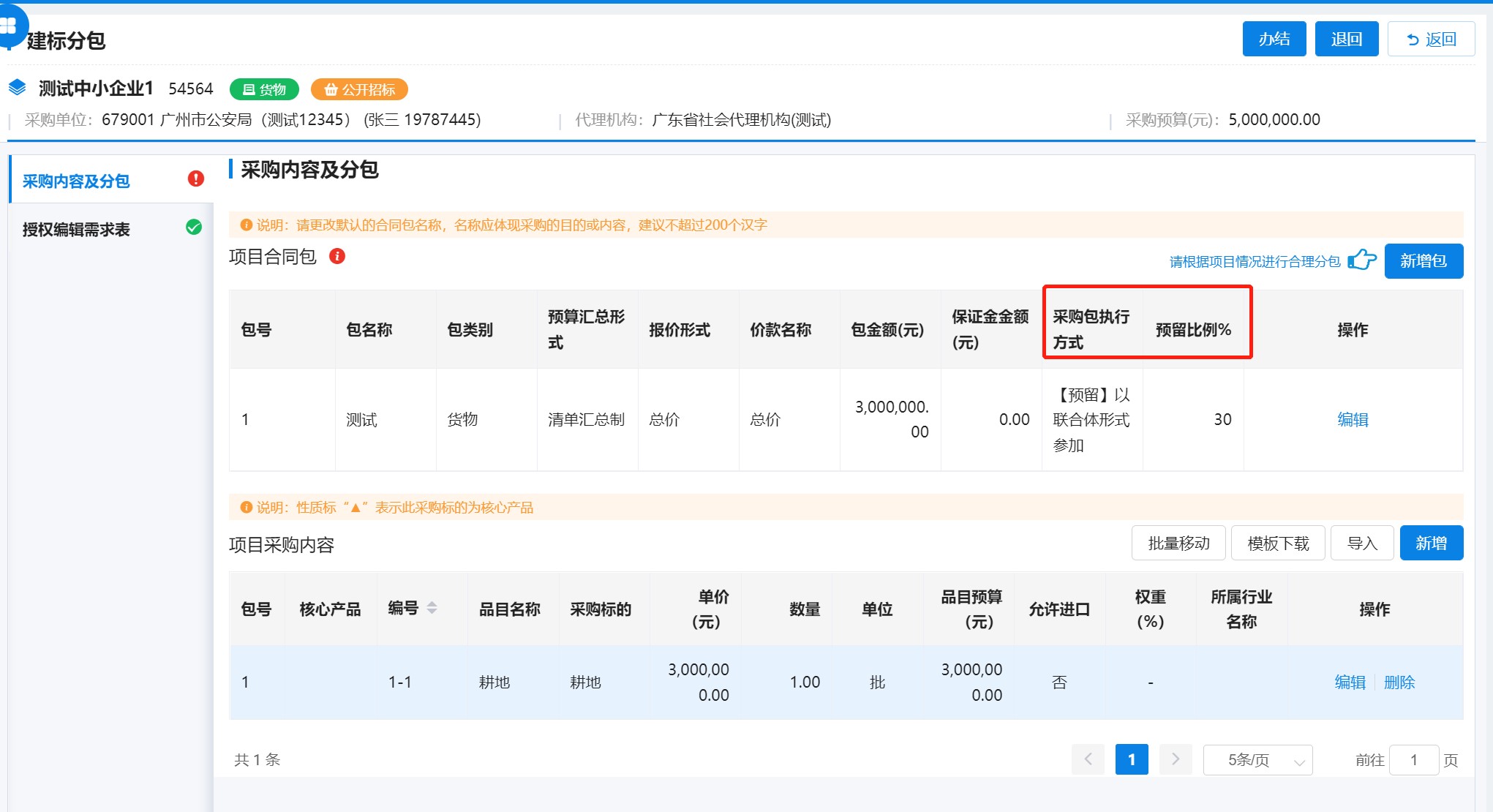Switch to 授权编辑需求表 side tab
Screen dimensions: 1493x812
(76, 229)
